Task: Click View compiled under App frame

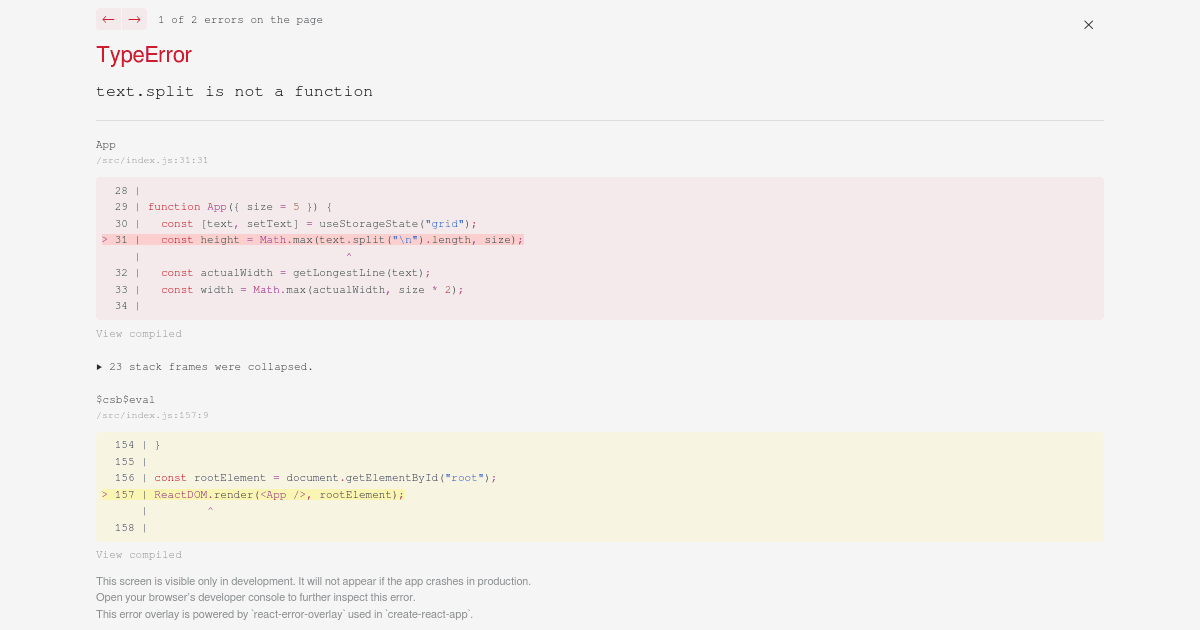Action: [x=139, y=334]
